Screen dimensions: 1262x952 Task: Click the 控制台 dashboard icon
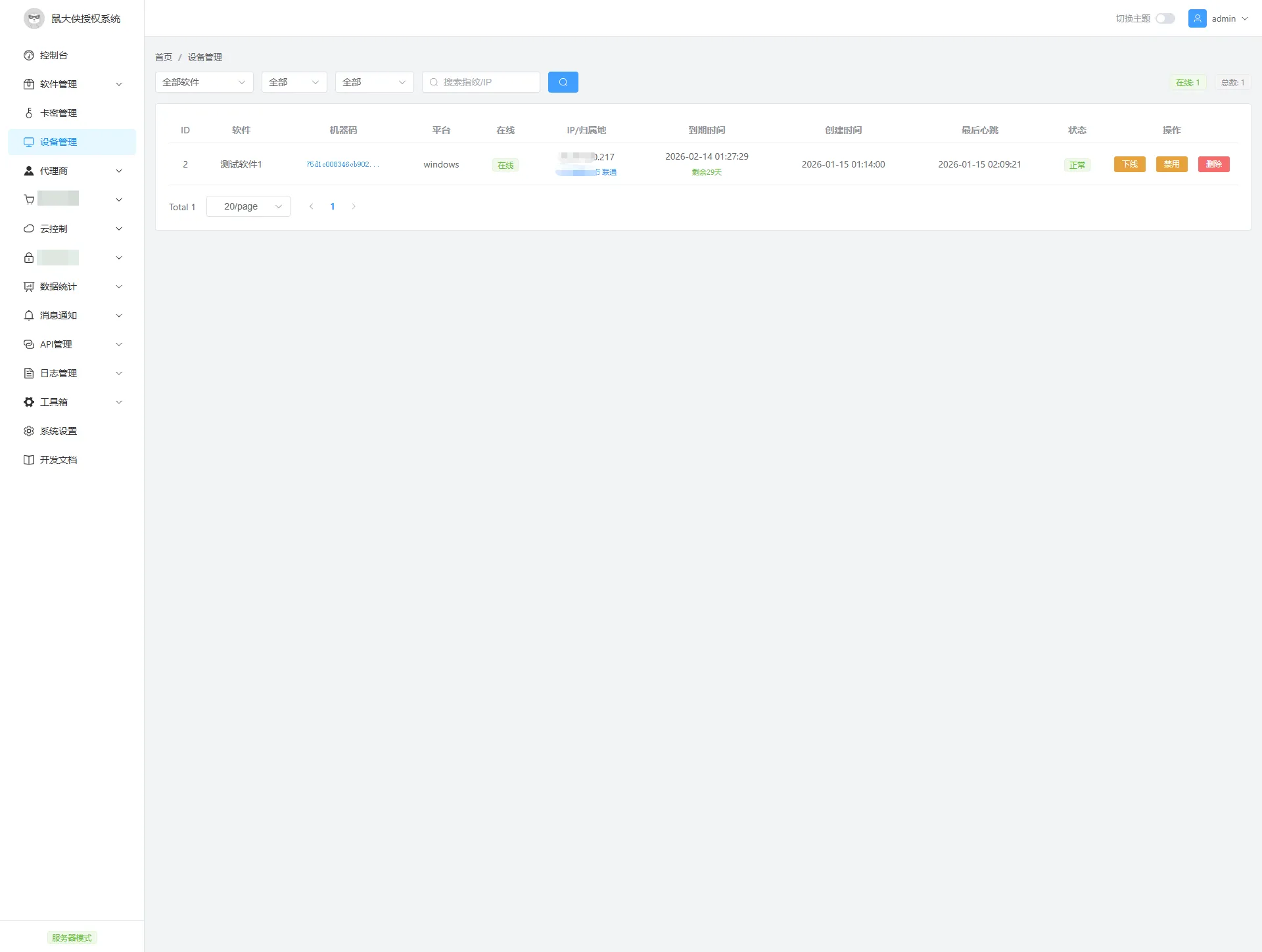click(29, 55)
